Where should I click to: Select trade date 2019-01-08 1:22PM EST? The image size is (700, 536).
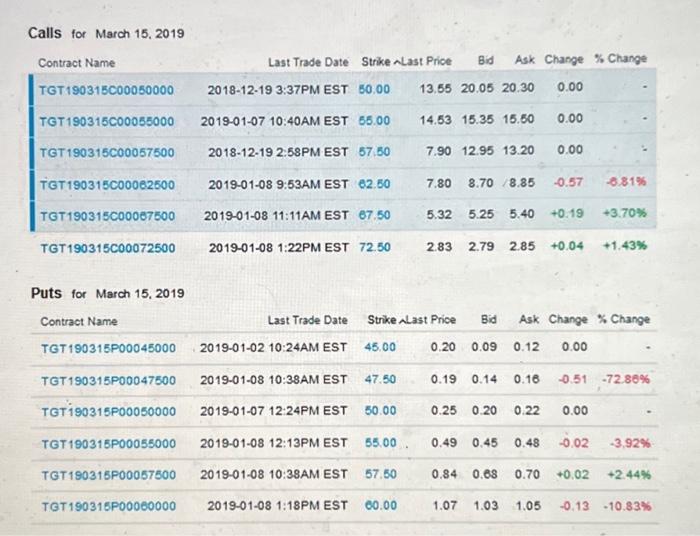(x=279, y=247)
